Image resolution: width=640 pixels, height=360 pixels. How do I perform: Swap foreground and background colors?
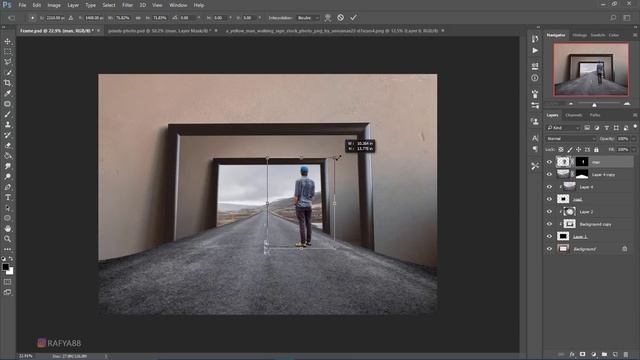[x=11, y=259]
